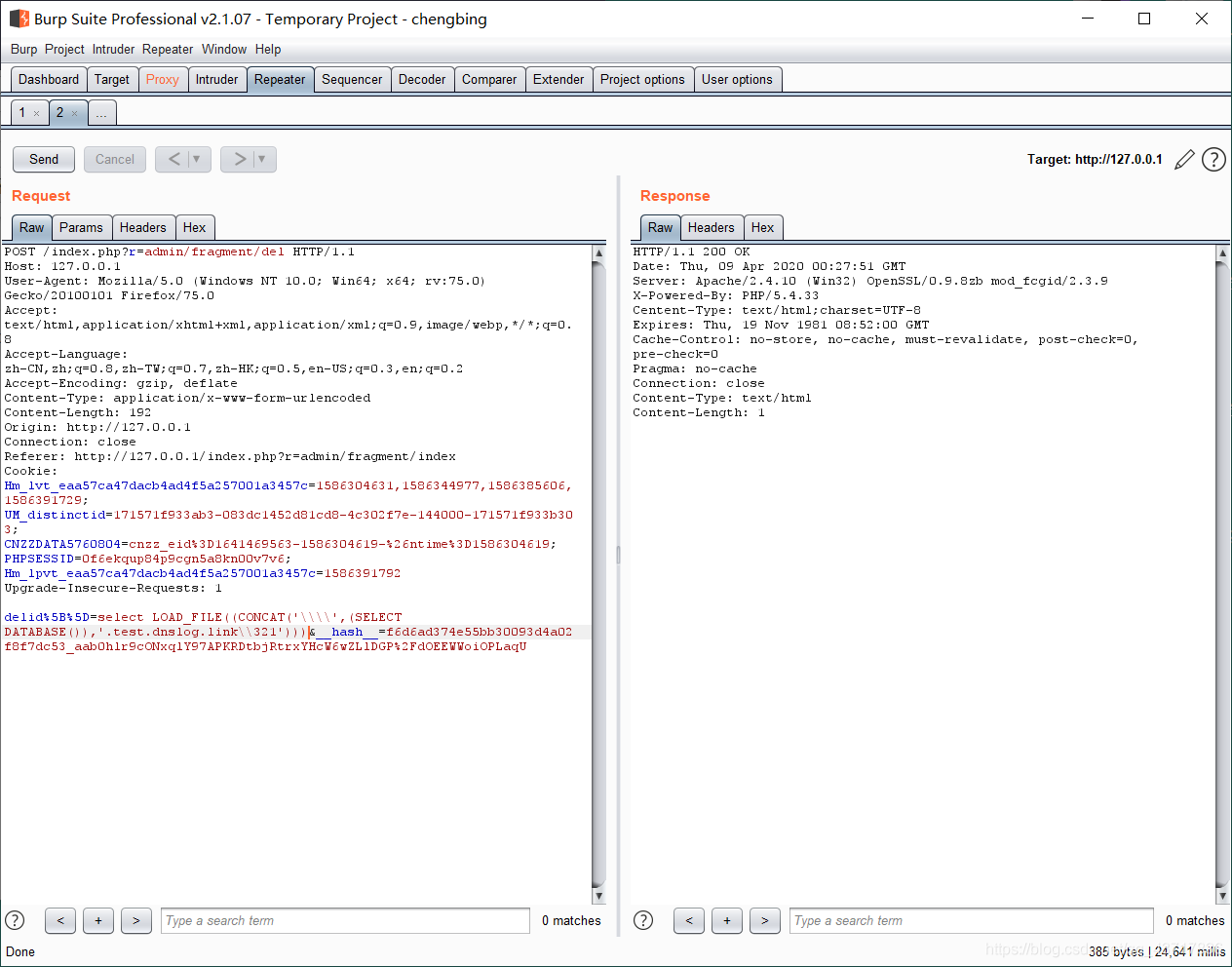This screenshot has height=967, width=1232.
Task: Close Repeater tab 1 with its x
Action: pyautogui.click(x=37, y=114)
